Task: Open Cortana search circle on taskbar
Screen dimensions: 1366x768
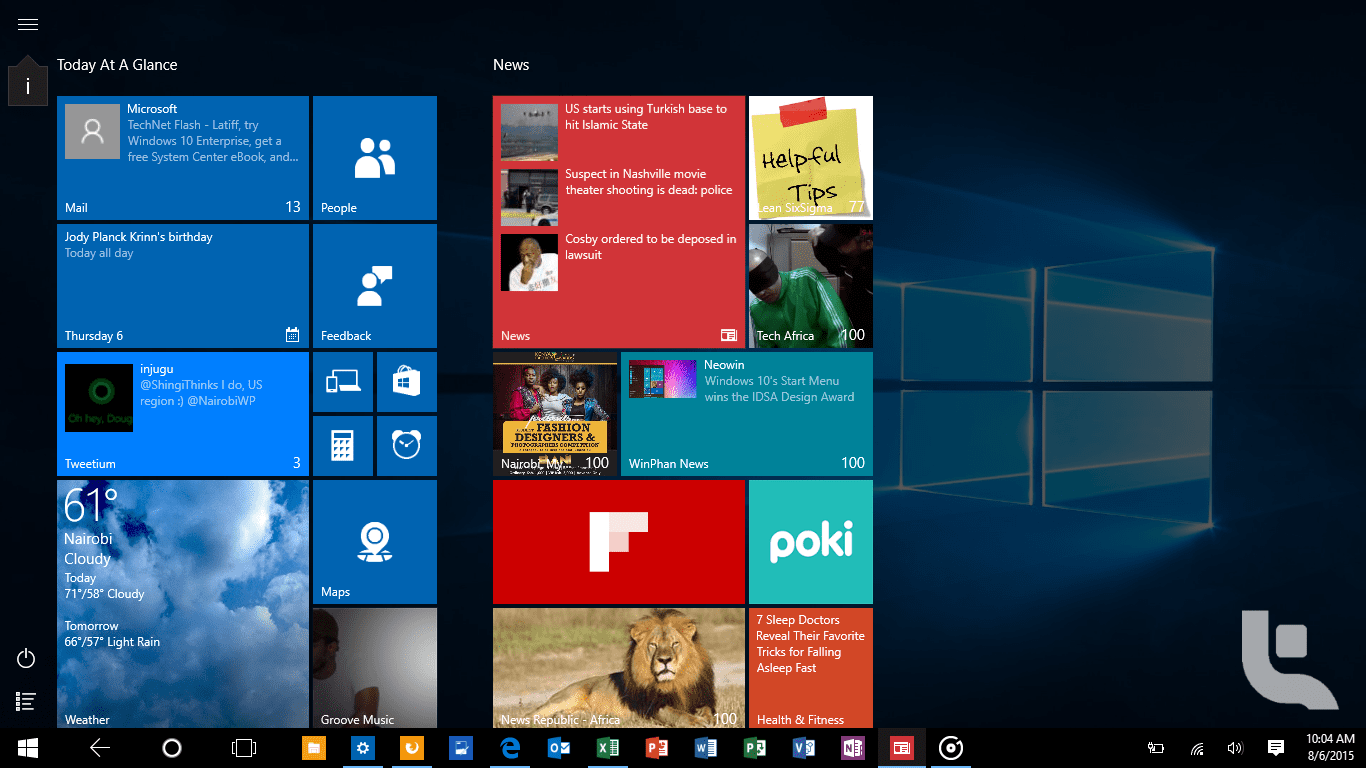Action: [x=171, y=748]
